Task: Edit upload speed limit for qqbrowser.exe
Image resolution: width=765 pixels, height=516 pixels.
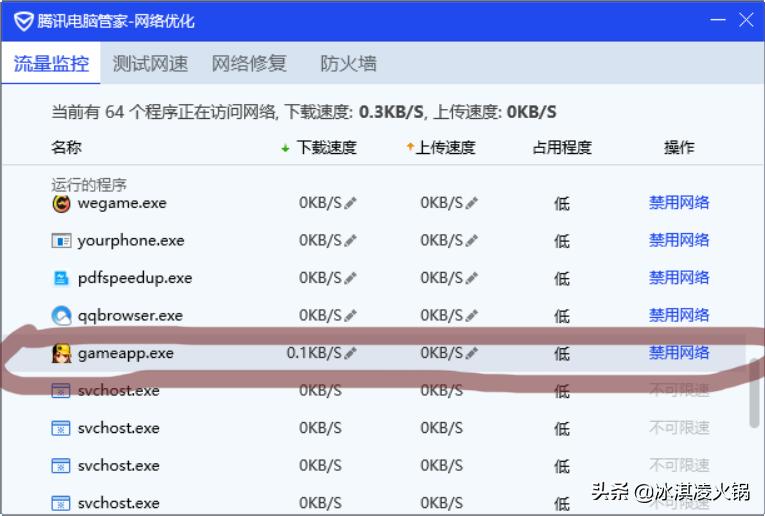Action: 471,316
